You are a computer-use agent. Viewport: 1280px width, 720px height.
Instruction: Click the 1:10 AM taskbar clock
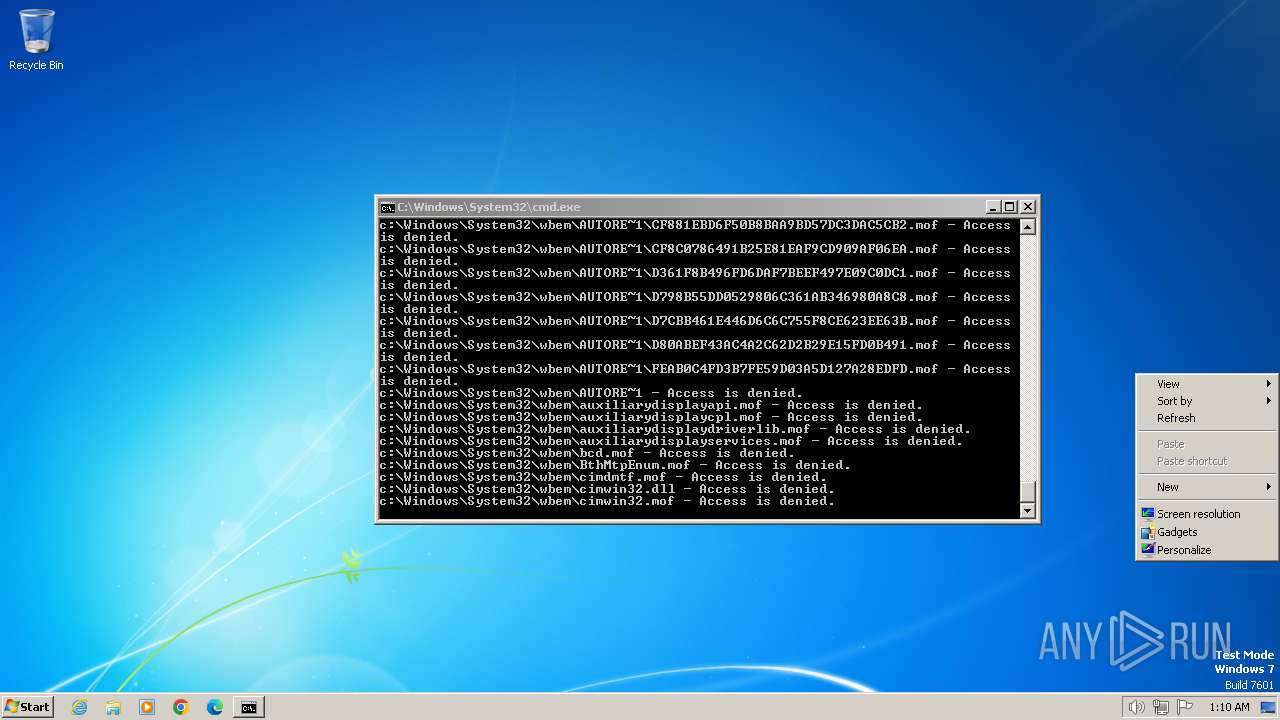tap(1229, 707)
